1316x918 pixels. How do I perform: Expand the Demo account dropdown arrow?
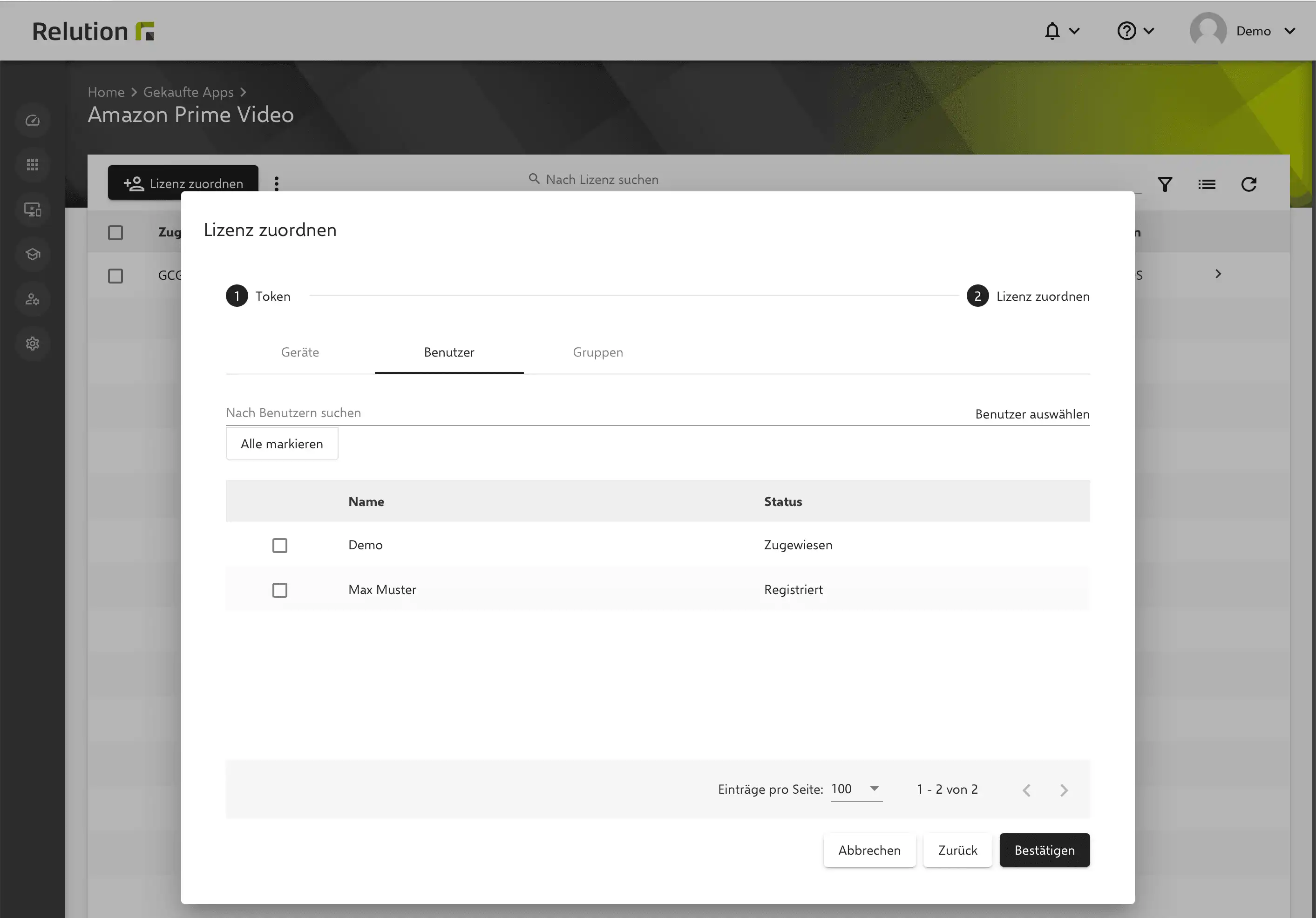click(1289, 31)
